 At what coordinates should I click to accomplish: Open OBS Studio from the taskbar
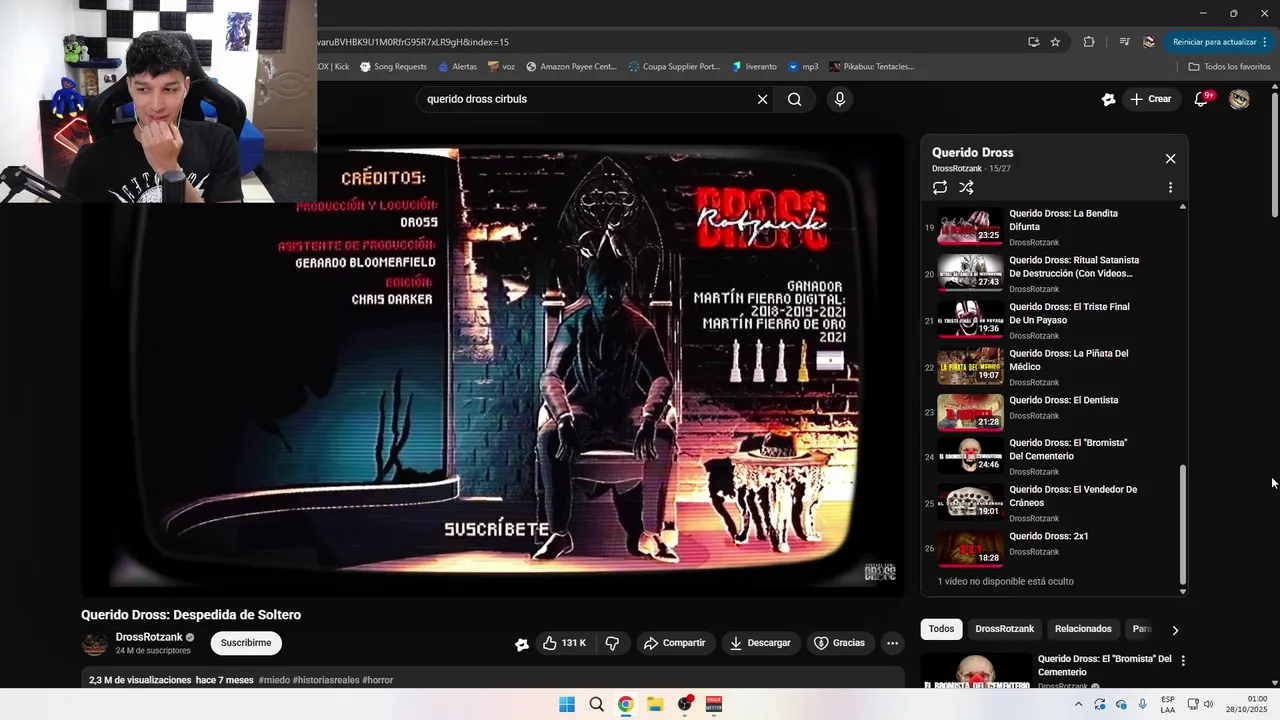684,704
